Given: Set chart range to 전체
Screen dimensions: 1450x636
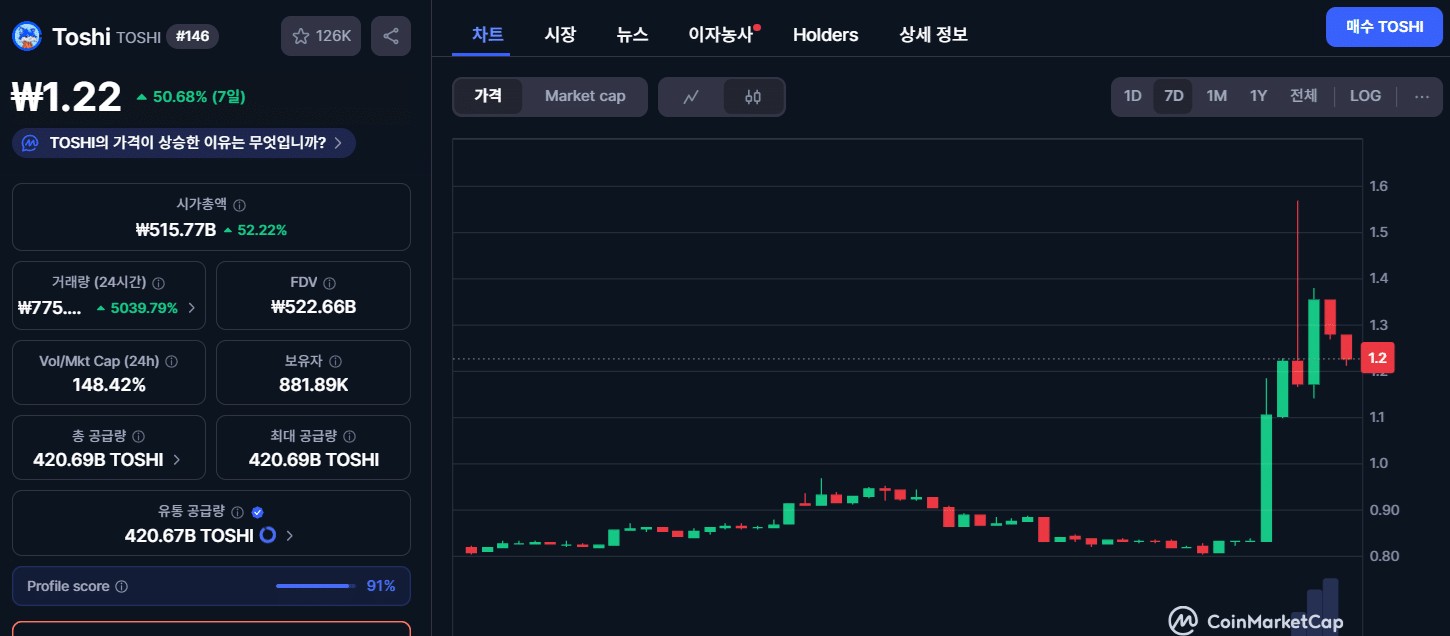Looking at the screenshot, I should click(1303, 96).
